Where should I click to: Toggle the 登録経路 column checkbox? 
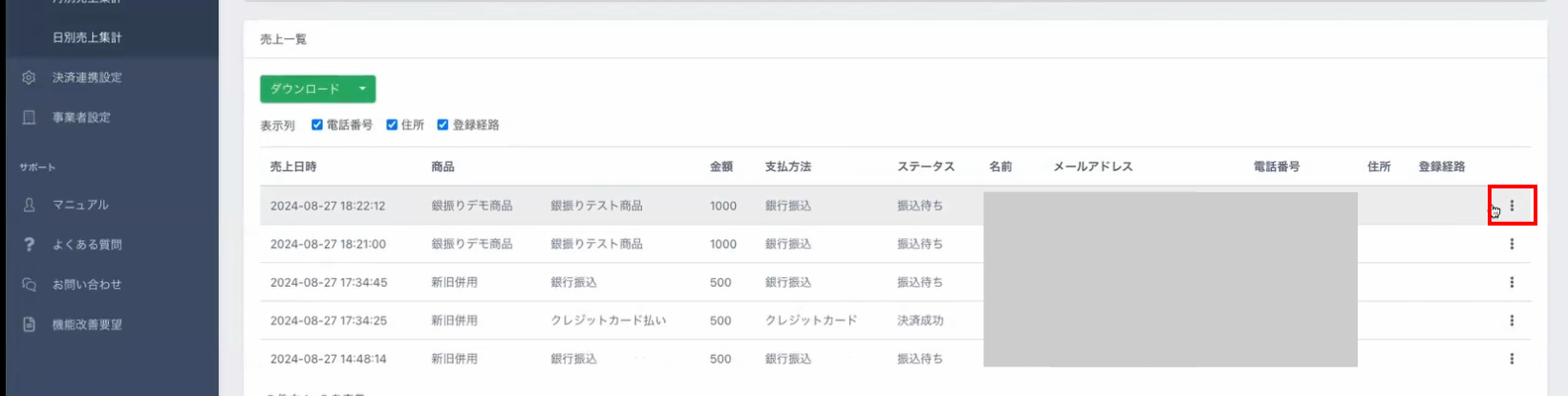pos(442,124)
